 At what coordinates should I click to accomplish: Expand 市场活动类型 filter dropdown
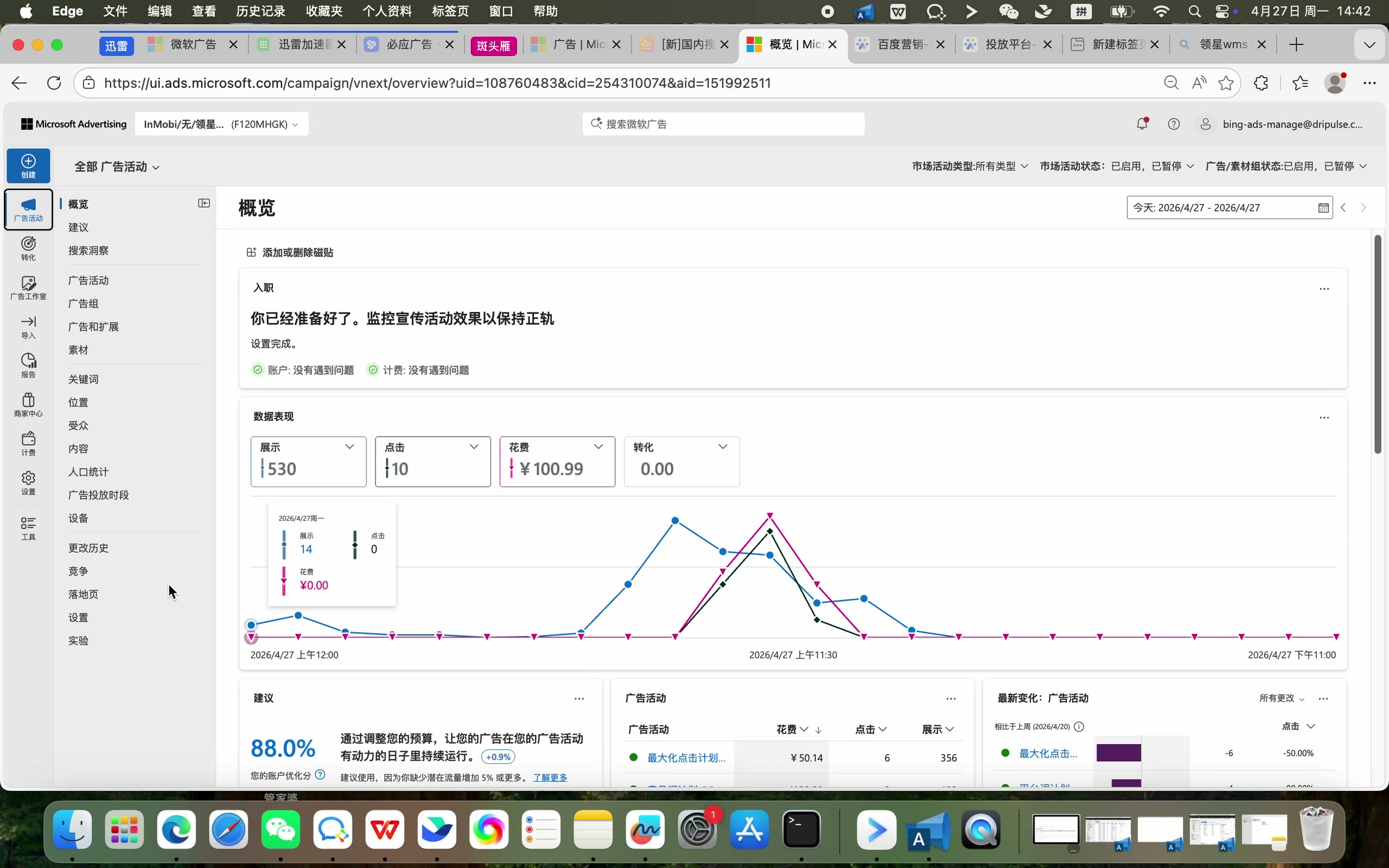970,167
